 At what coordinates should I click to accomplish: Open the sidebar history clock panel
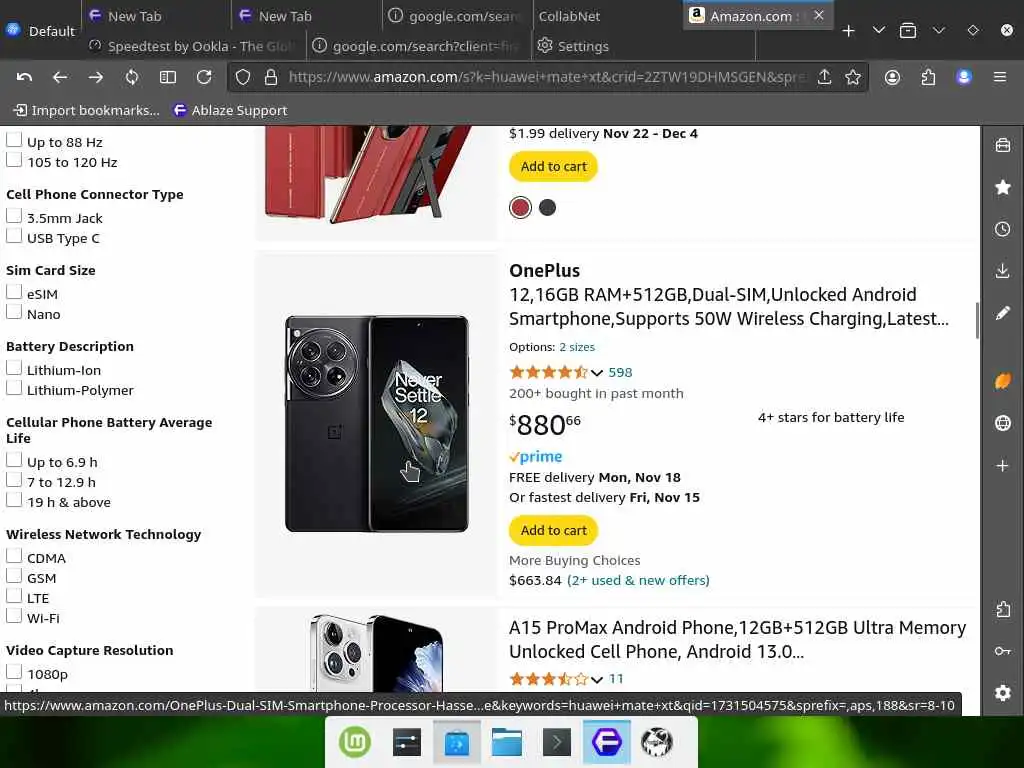click(1003, 229)
